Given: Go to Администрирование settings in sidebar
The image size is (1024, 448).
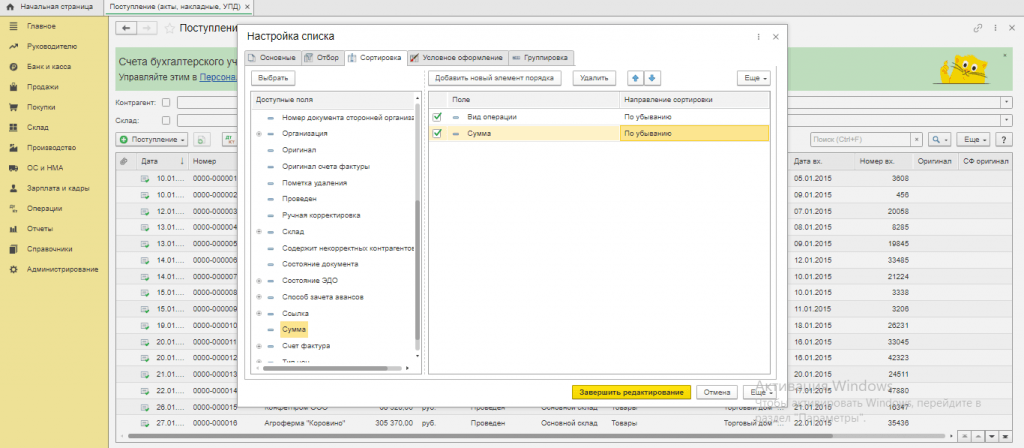Looking at the screenshot, I should click(x=62, y=270).
